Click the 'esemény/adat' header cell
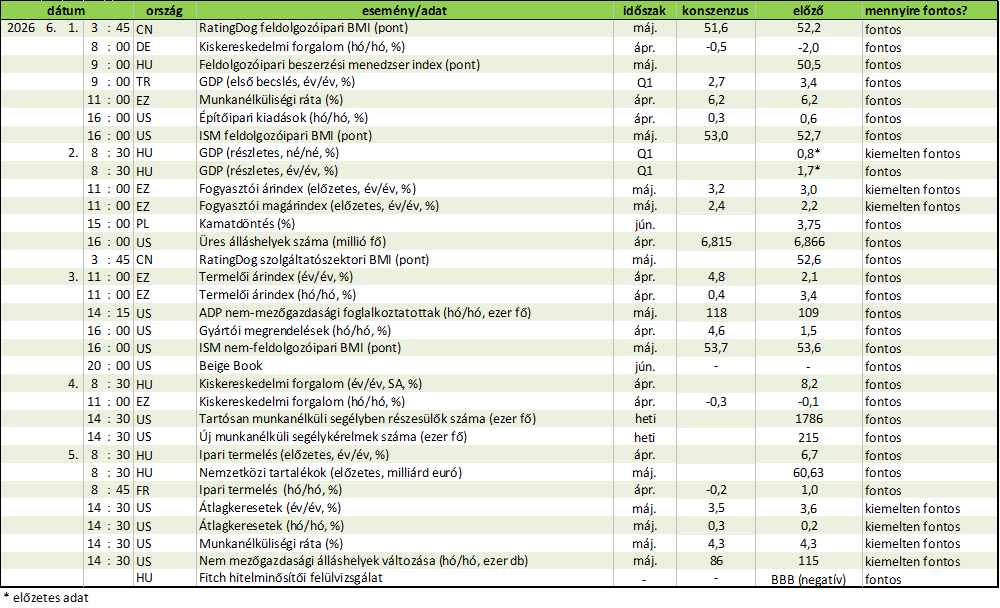This screenshot has width=1000, height=608. click(404, 10)
